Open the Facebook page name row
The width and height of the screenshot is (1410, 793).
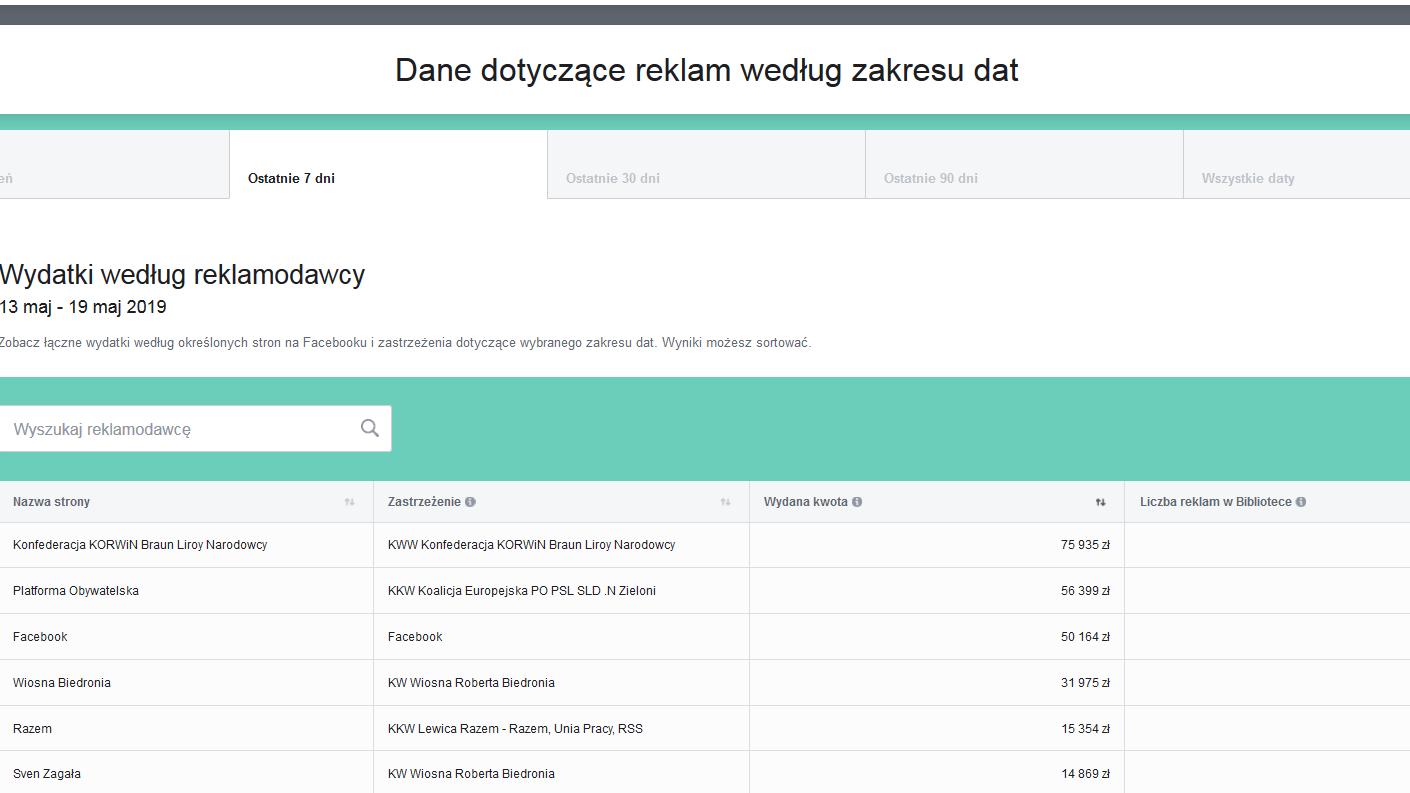click(x=40, y=637)
